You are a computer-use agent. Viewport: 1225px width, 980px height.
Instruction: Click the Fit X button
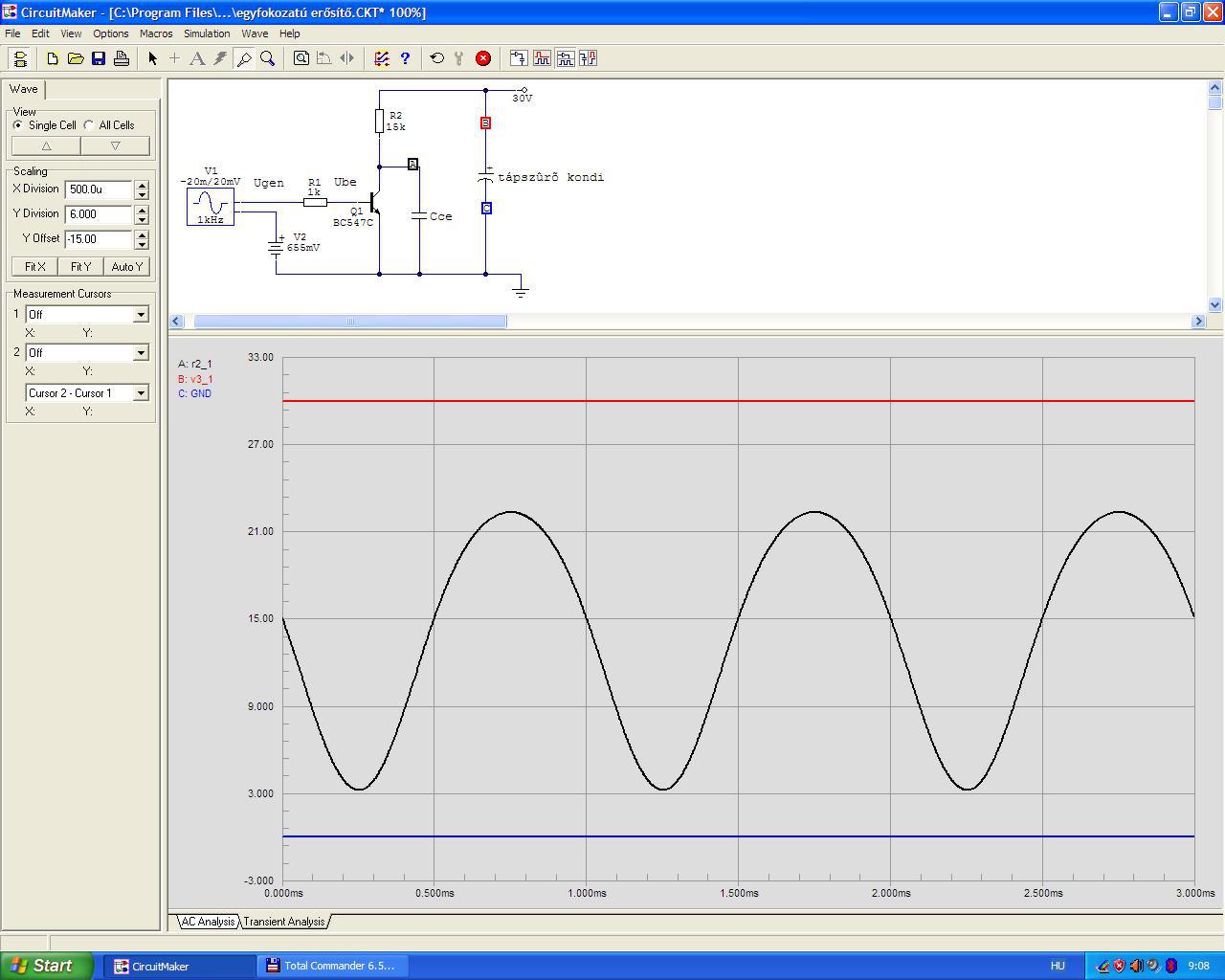click(35, 267)
